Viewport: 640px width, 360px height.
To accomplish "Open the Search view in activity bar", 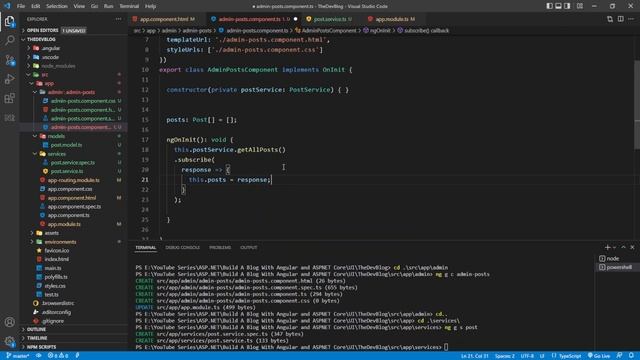I will 9,40.
